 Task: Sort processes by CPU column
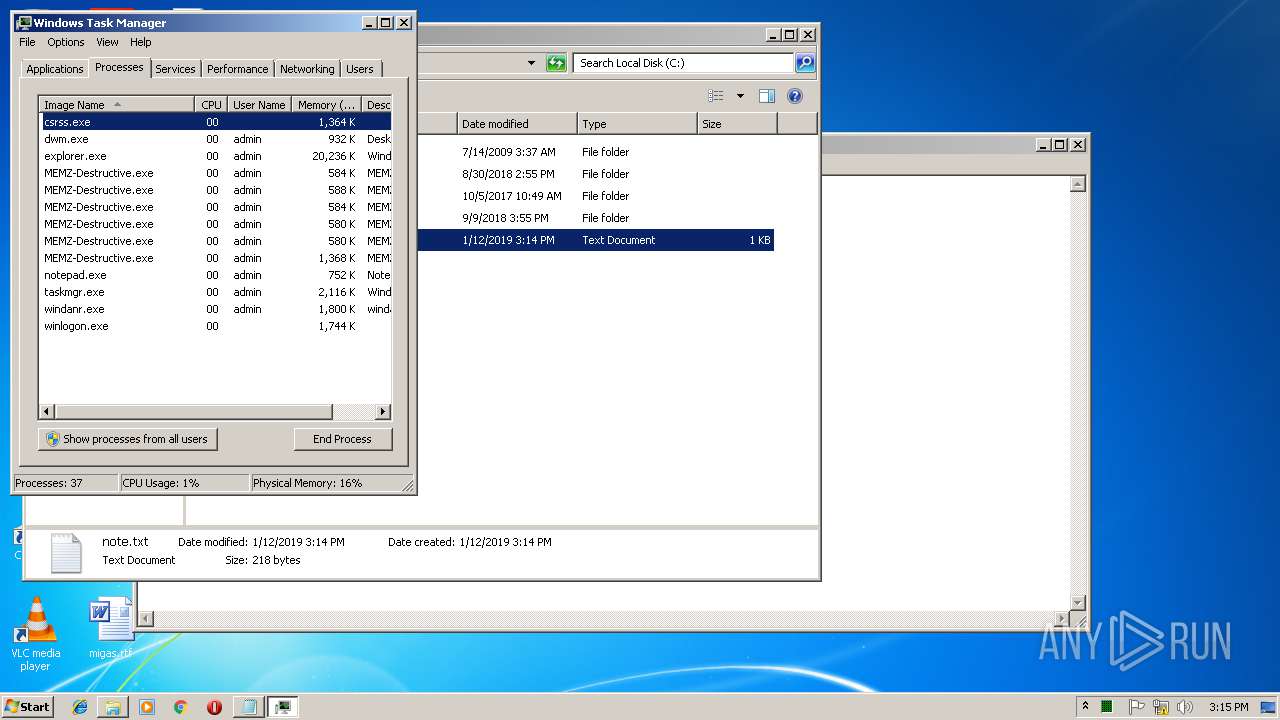[x=211, y=105]
